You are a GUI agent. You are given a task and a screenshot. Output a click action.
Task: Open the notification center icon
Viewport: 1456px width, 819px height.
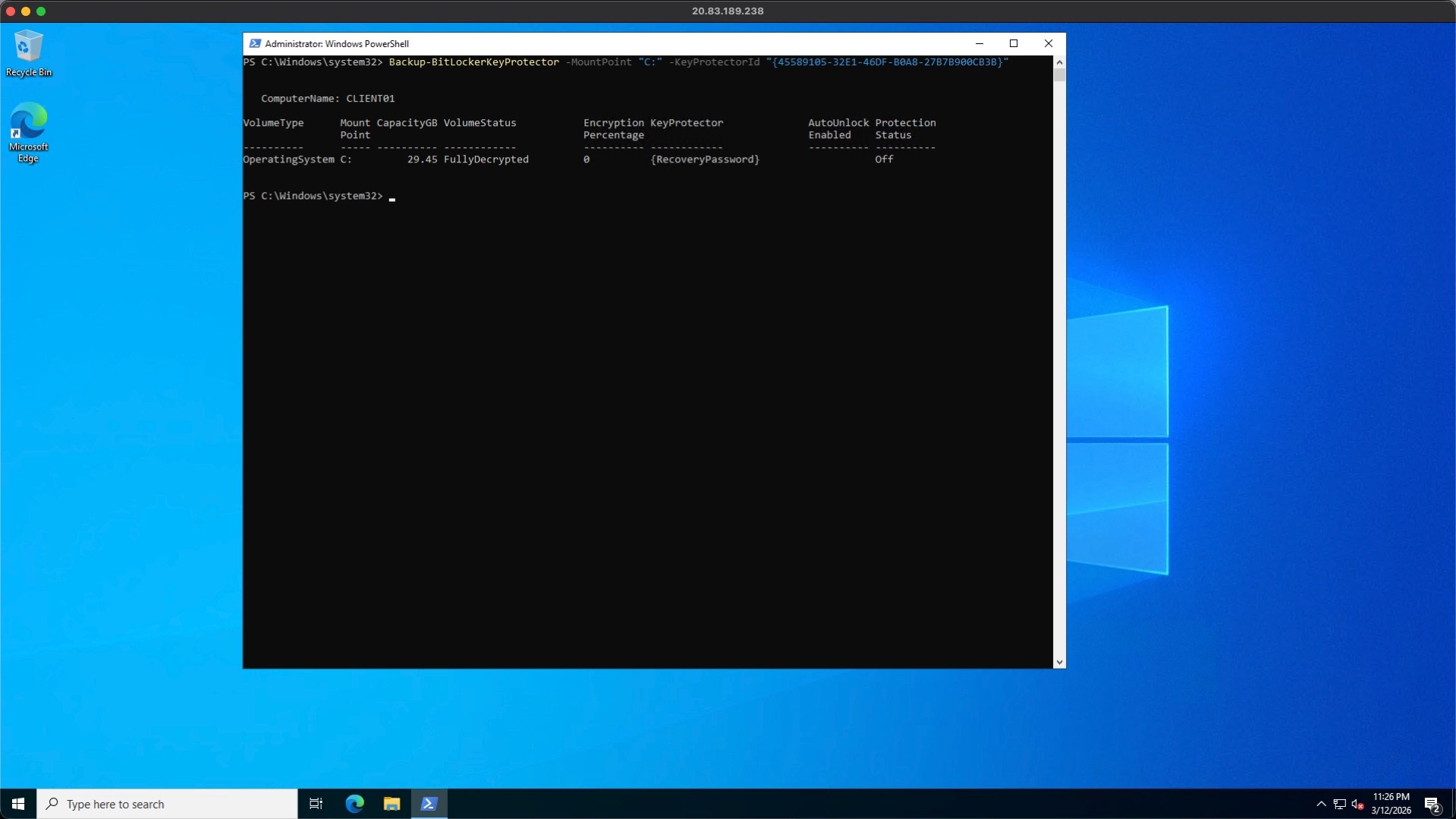click(x=1432, y=804)
